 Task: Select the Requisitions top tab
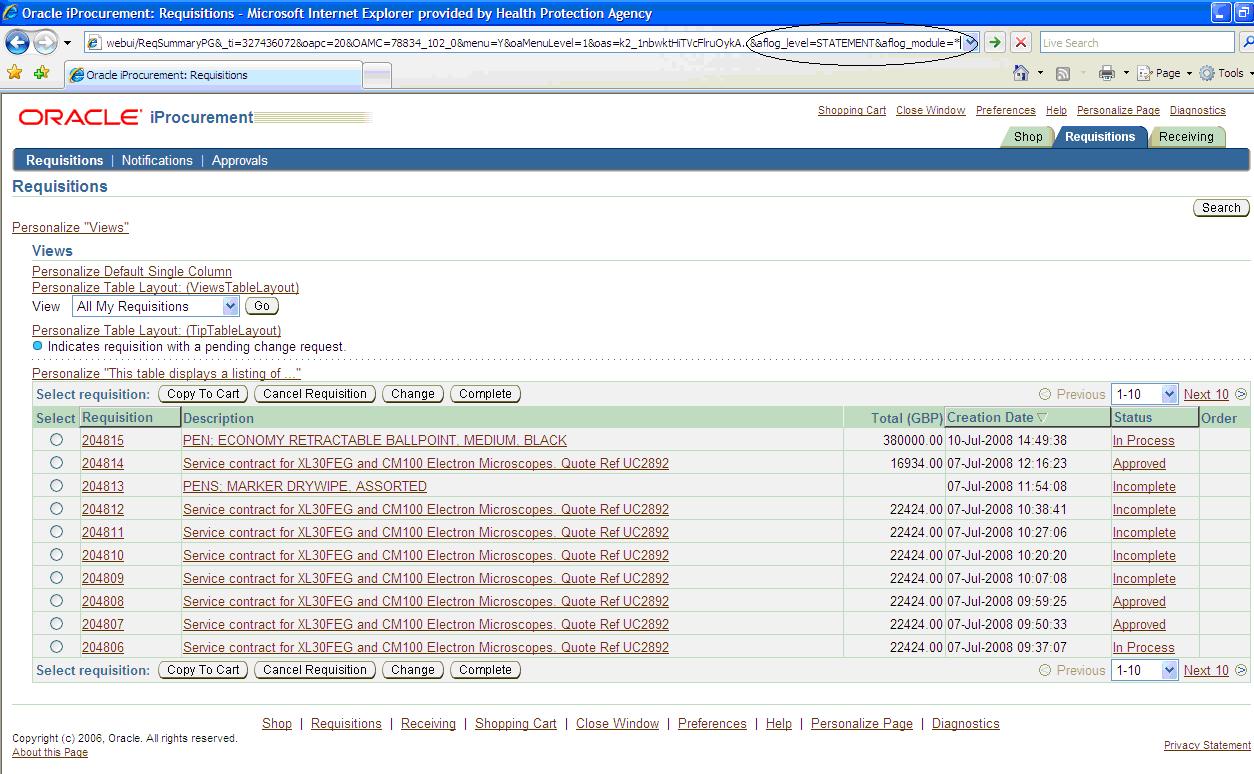coord(1100,137)
